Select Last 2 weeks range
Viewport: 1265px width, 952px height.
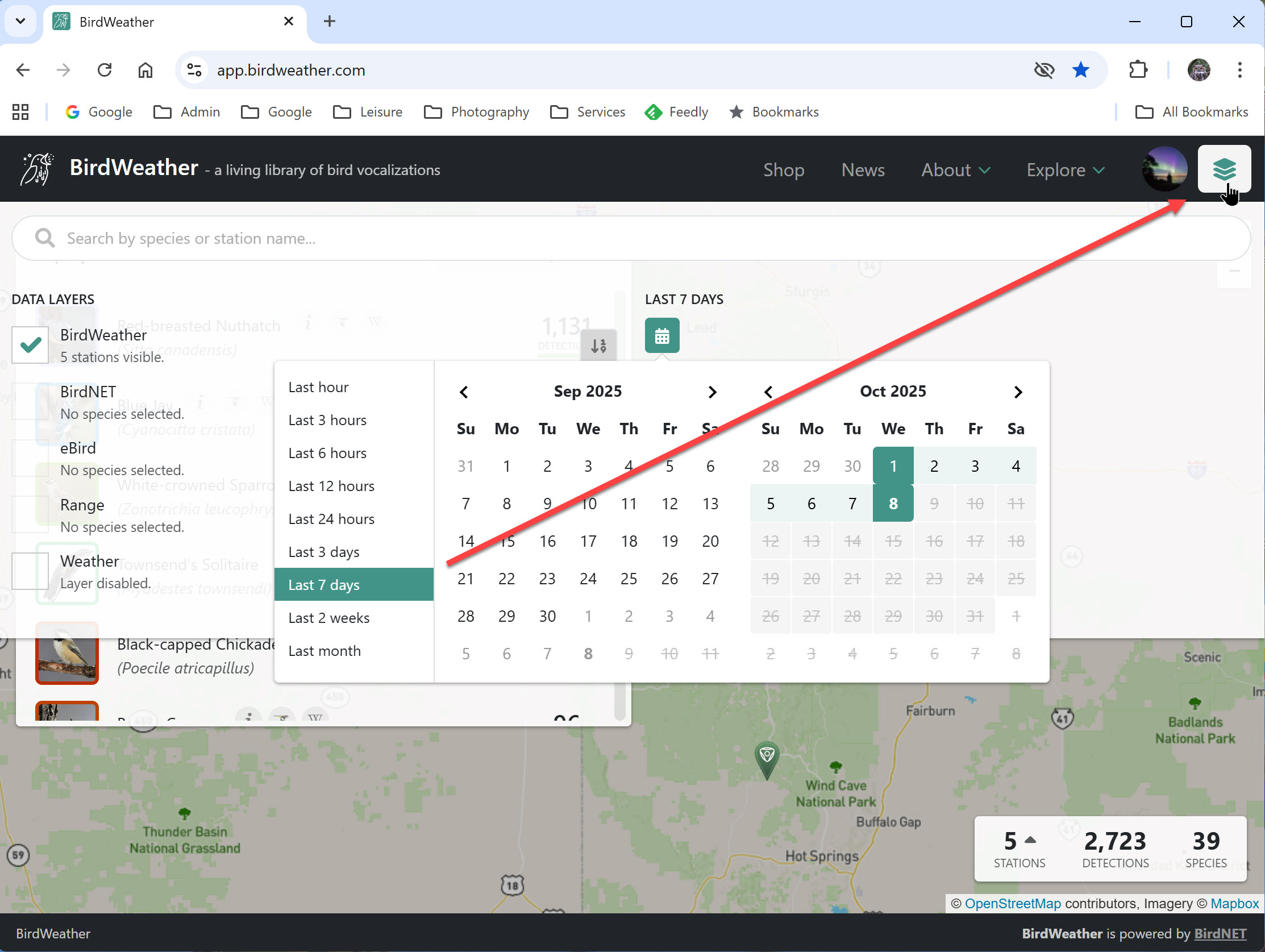(329, 618)
